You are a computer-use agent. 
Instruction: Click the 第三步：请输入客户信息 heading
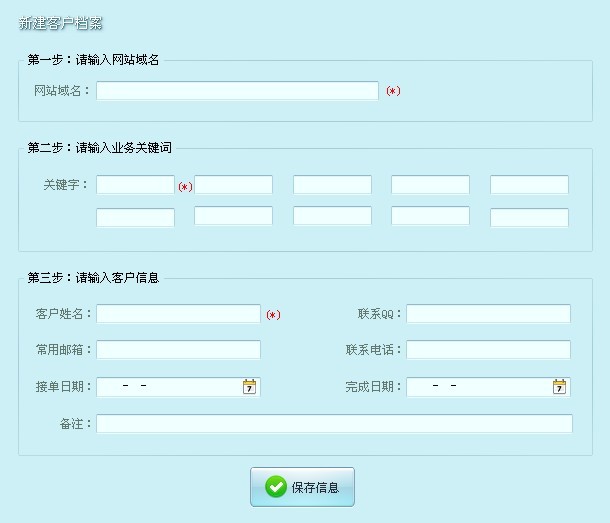point(93,278)
